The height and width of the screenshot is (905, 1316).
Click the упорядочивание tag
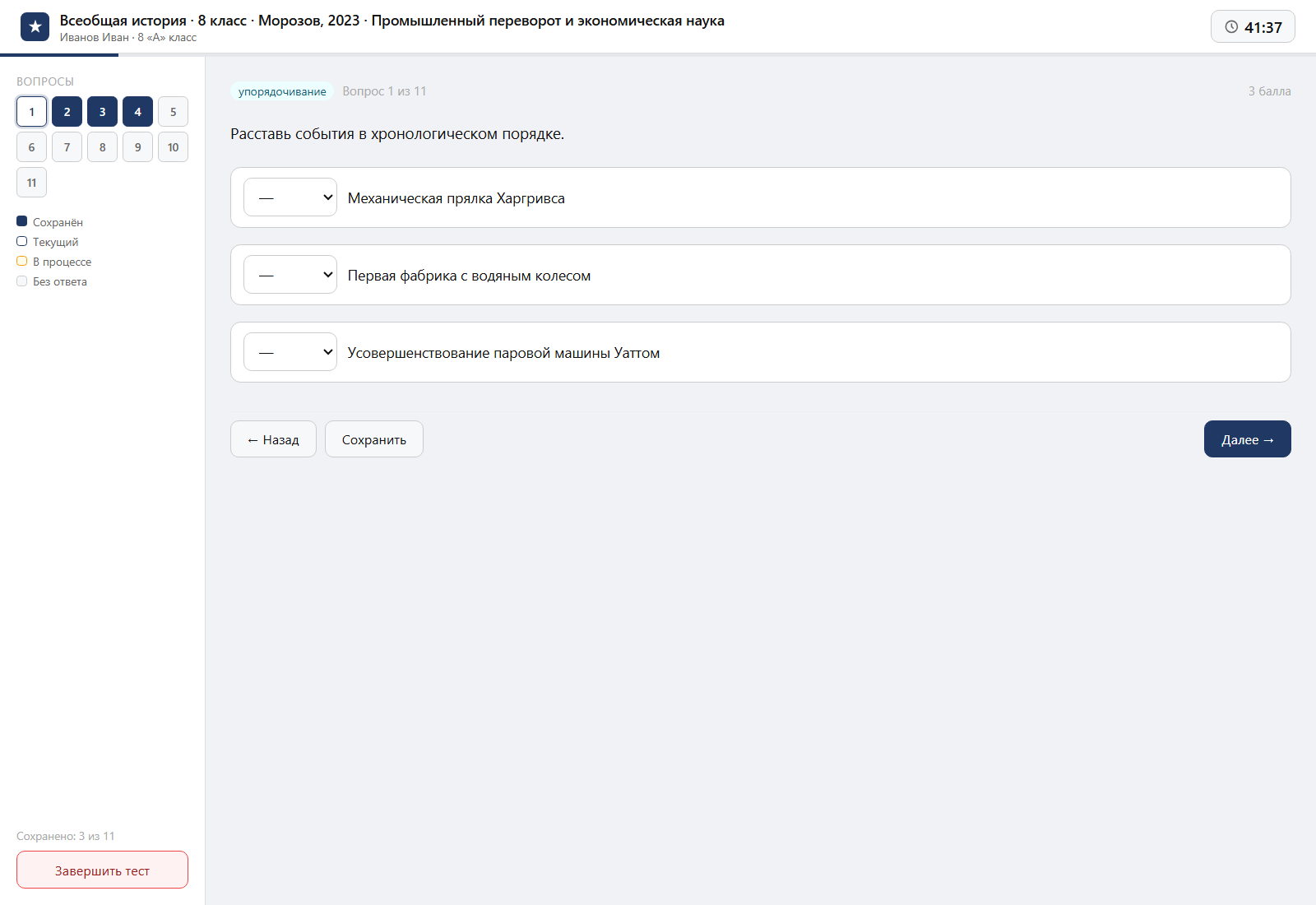pyautogui.click(x=282, y=91)
